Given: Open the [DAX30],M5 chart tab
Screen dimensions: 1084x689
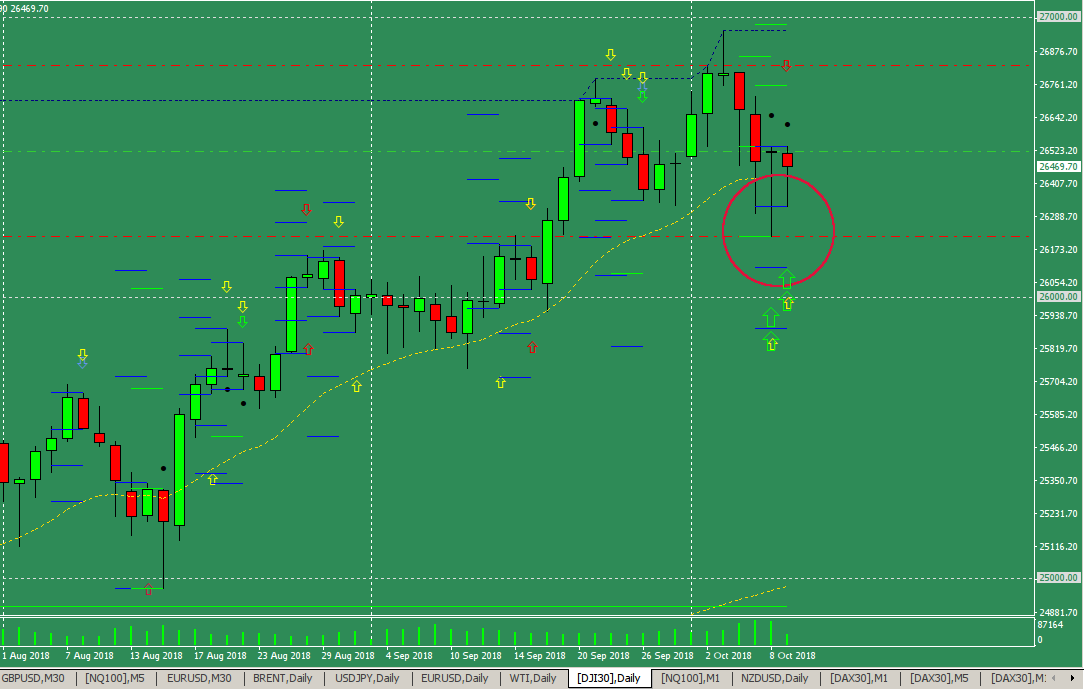Looking at the screenshot, I should coord(940,679).
